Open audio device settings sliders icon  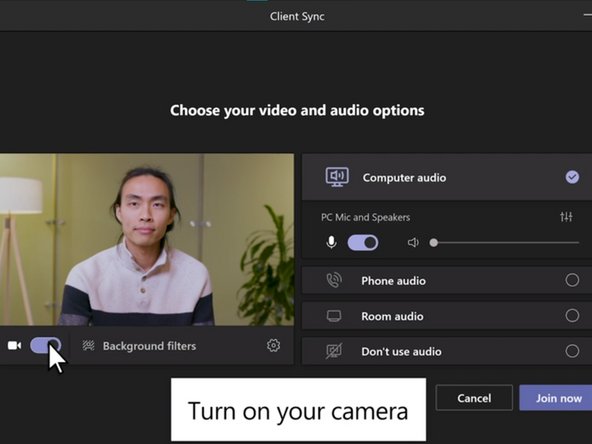(x=566, y=217)
